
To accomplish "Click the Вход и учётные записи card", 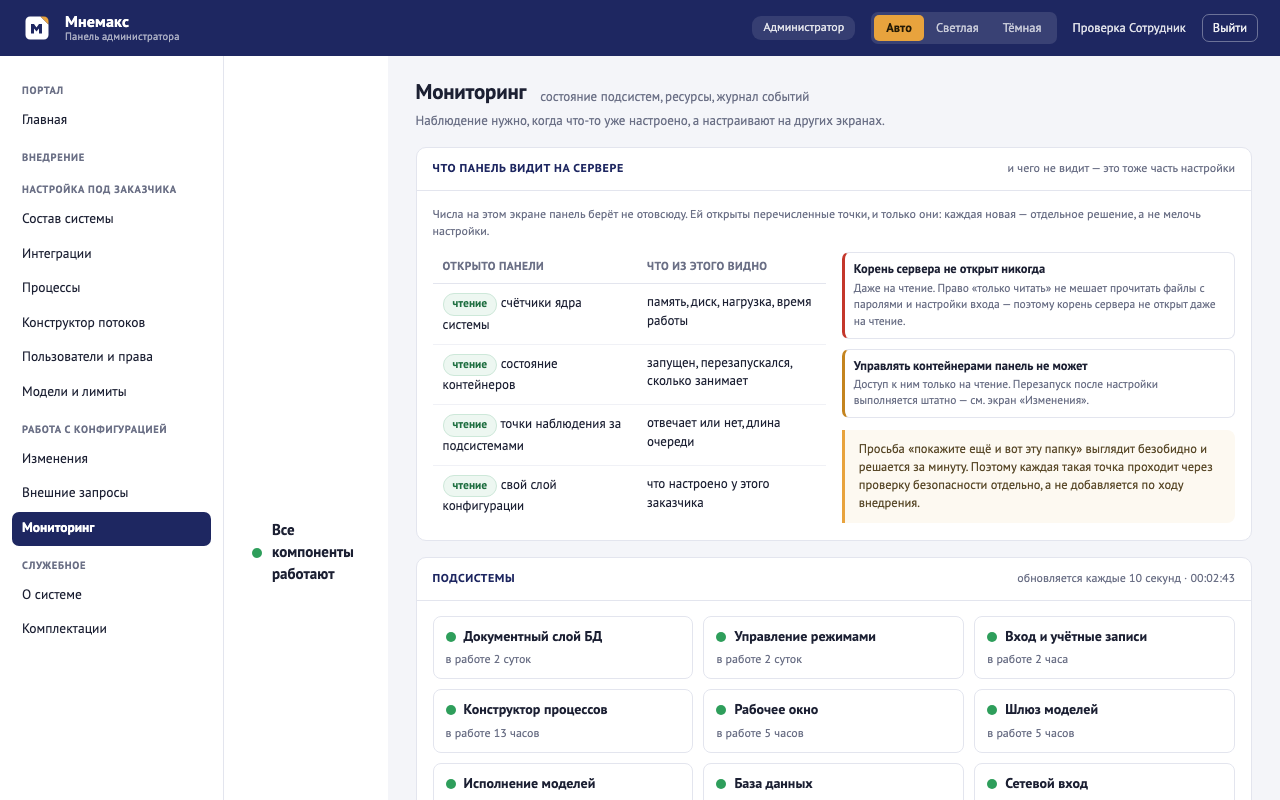I will 1104,647.
